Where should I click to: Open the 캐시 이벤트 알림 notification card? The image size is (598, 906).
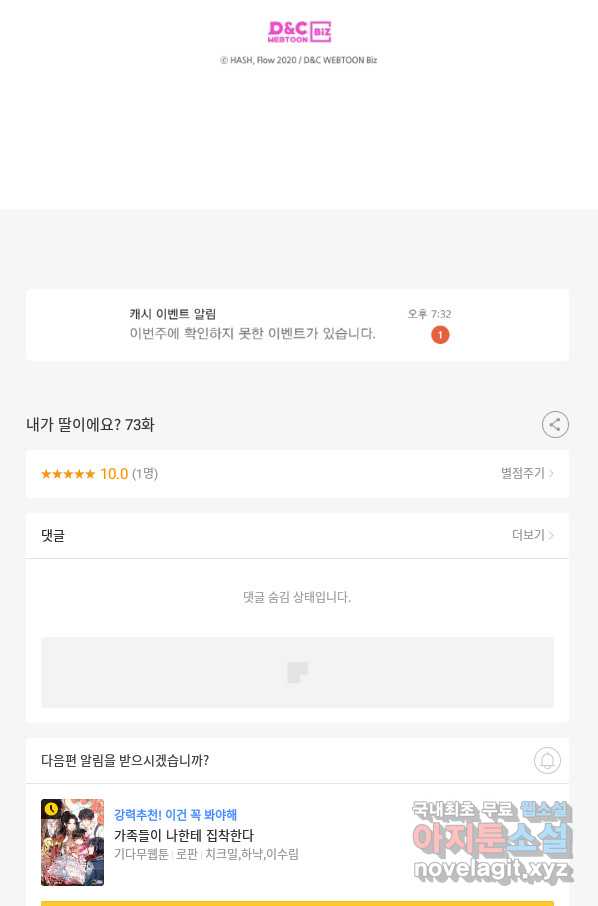coord(298,325)
